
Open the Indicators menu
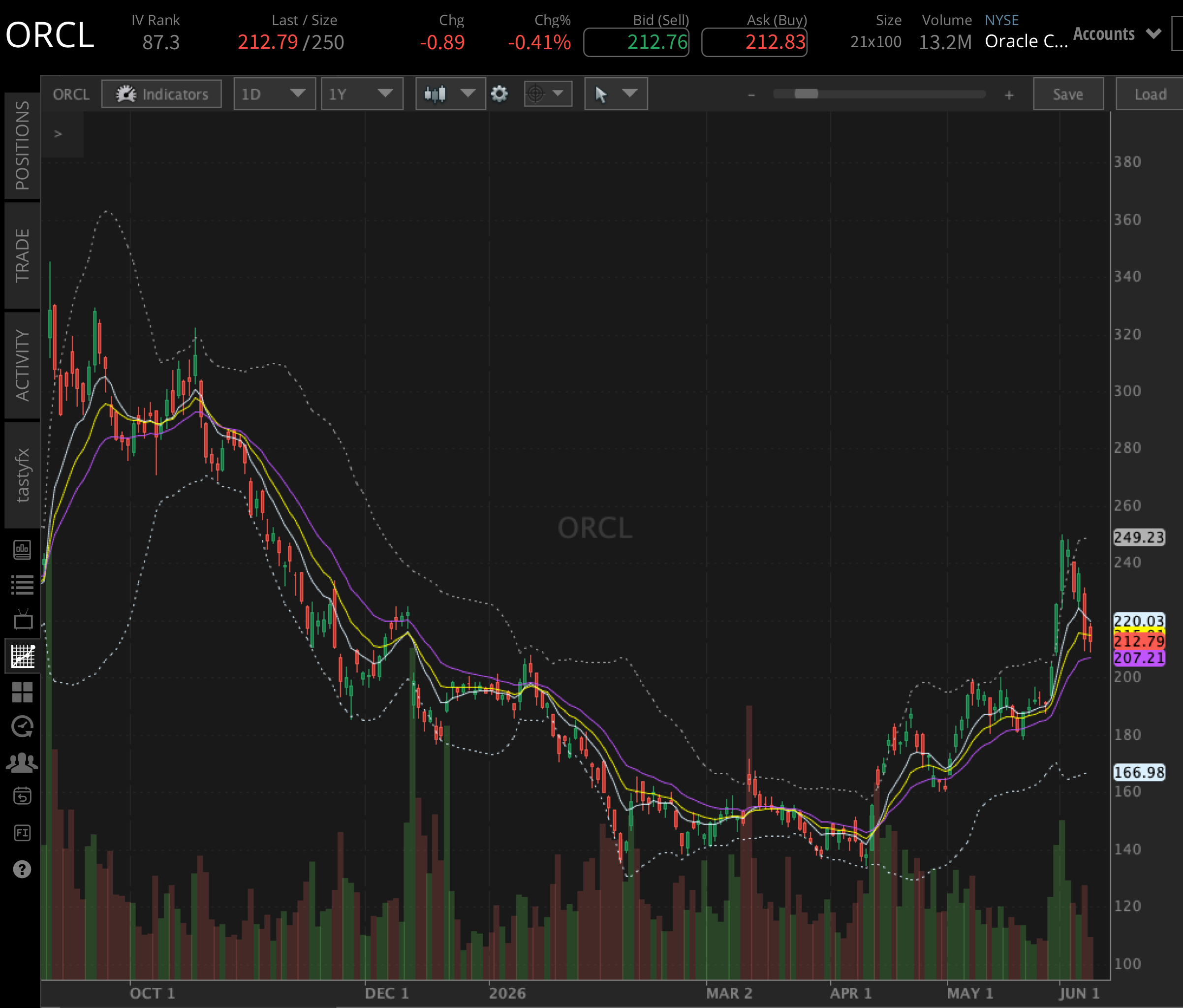click(x=161, y=94)
